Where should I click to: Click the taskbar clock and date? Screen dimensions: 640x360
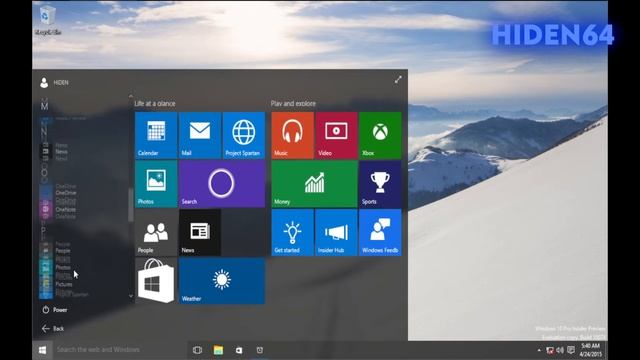click(590, 350)
